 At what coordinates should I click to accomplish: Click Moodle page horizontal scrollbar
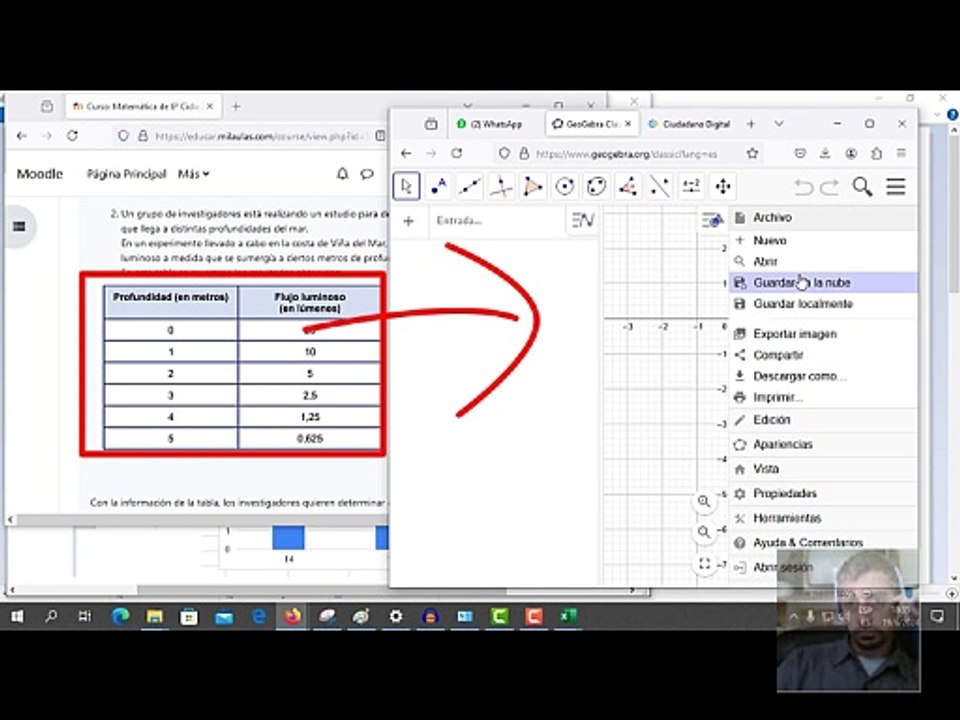[196, 520]
